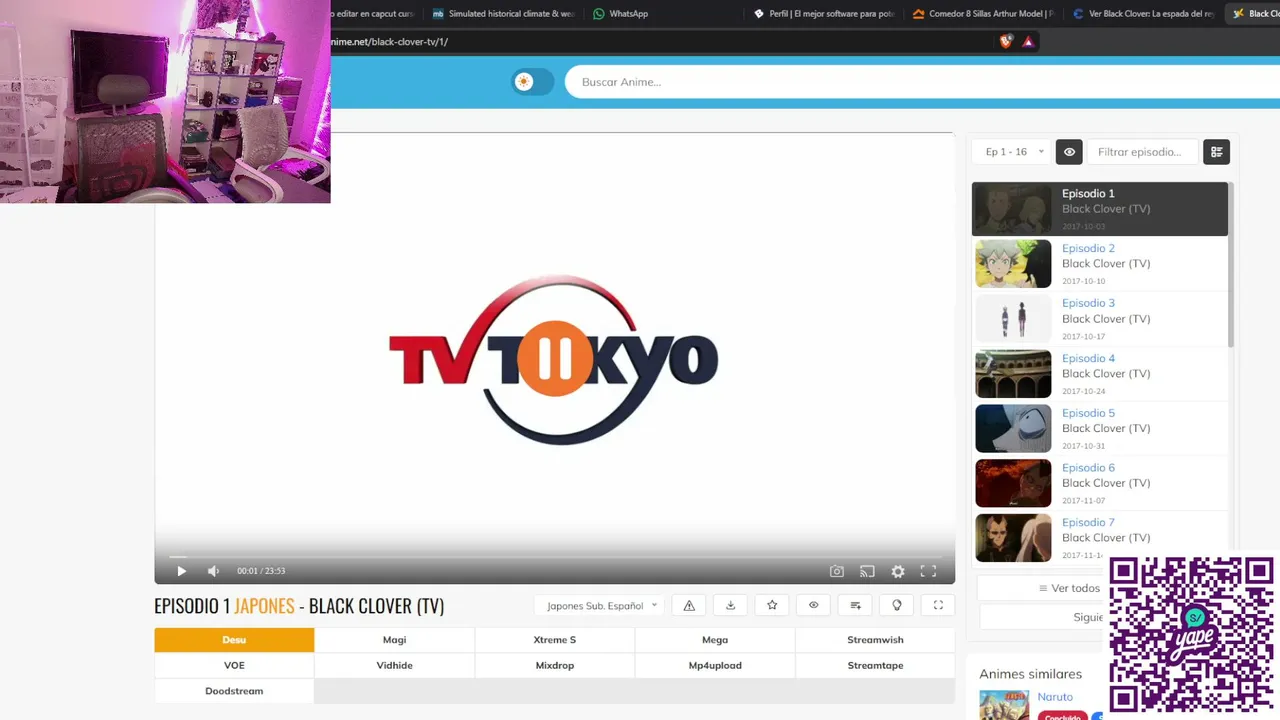Select Episodio 1 in the episode list
1280x720 pixels.
[1099, 209]
